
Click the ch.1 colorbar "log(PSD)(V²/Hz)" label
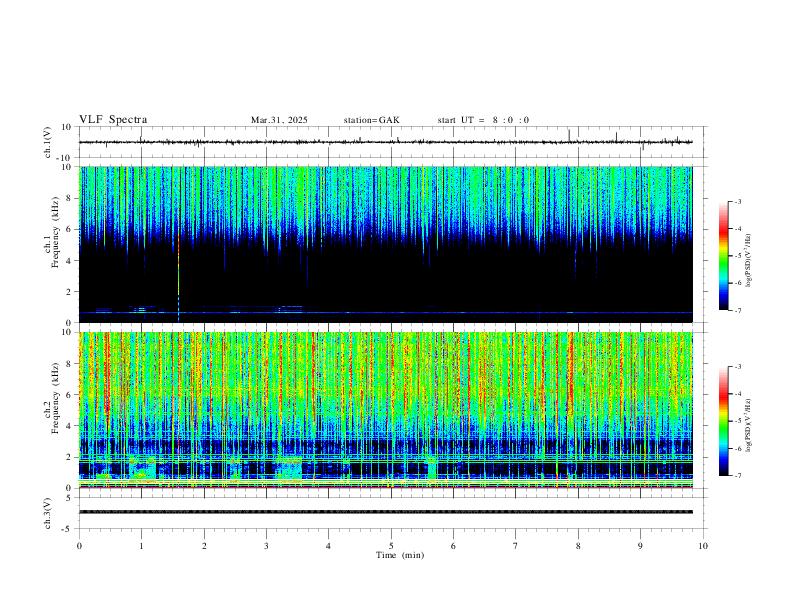pos(748,260)
